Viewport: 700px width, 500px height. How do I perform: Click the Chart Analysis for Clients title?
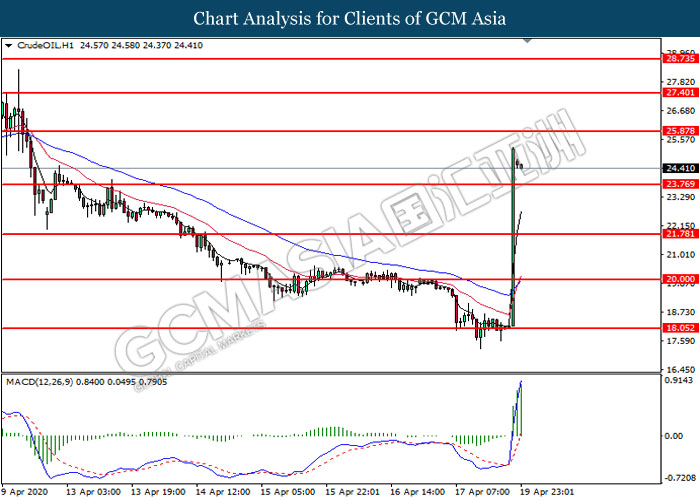(350, 18)
